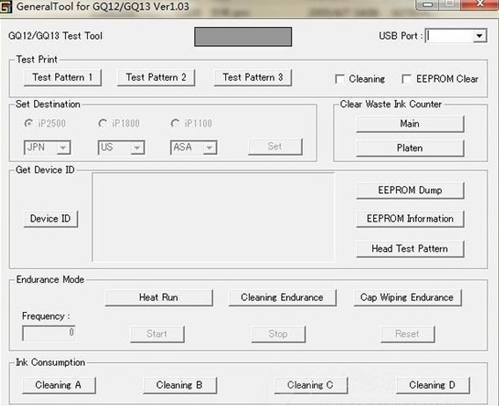Image resolution: width=499 pixels, height=406 pixels.
Task: Start the Heat Run endurance test
Action: coord(159,297)
